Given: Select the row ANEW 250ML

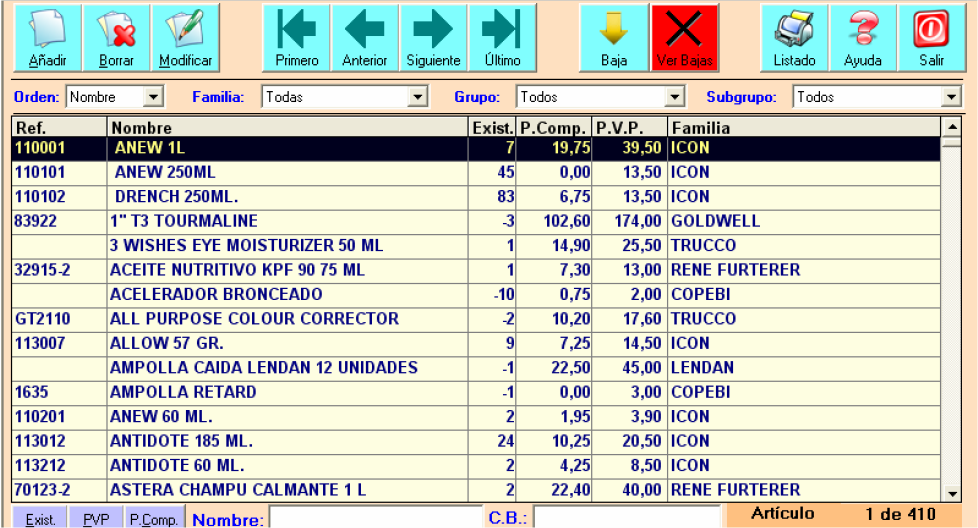Looking at the screenshot, I should point(476,173).
